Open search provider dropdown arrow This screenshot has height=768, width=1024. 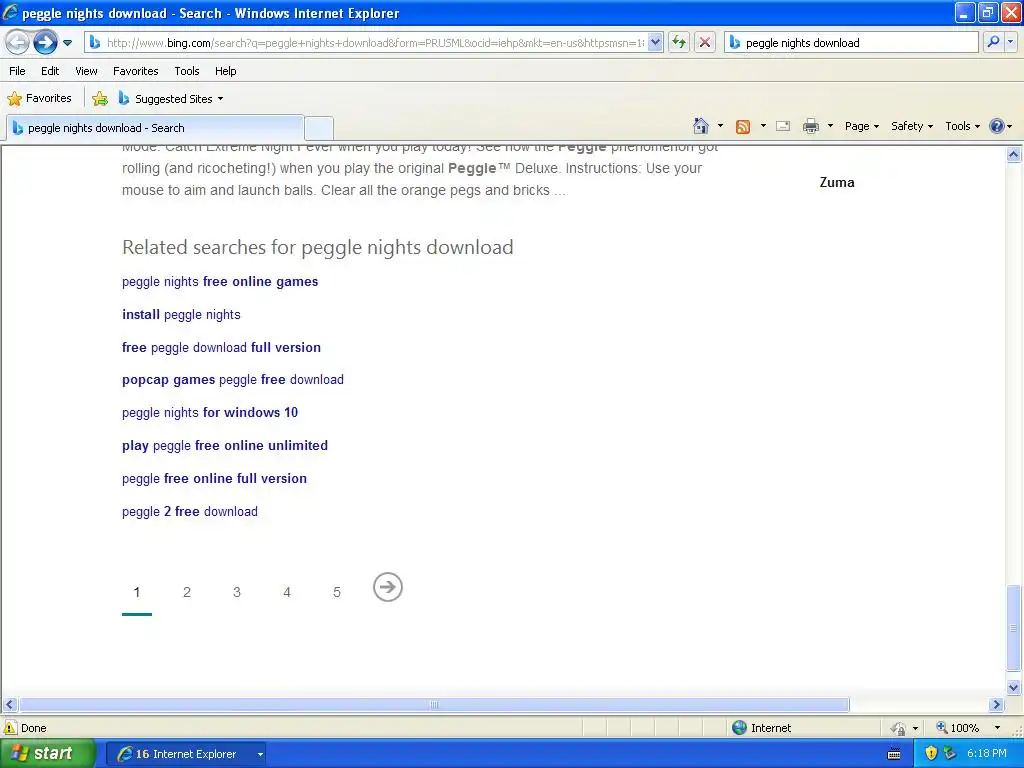click(x=1010, y=43)
